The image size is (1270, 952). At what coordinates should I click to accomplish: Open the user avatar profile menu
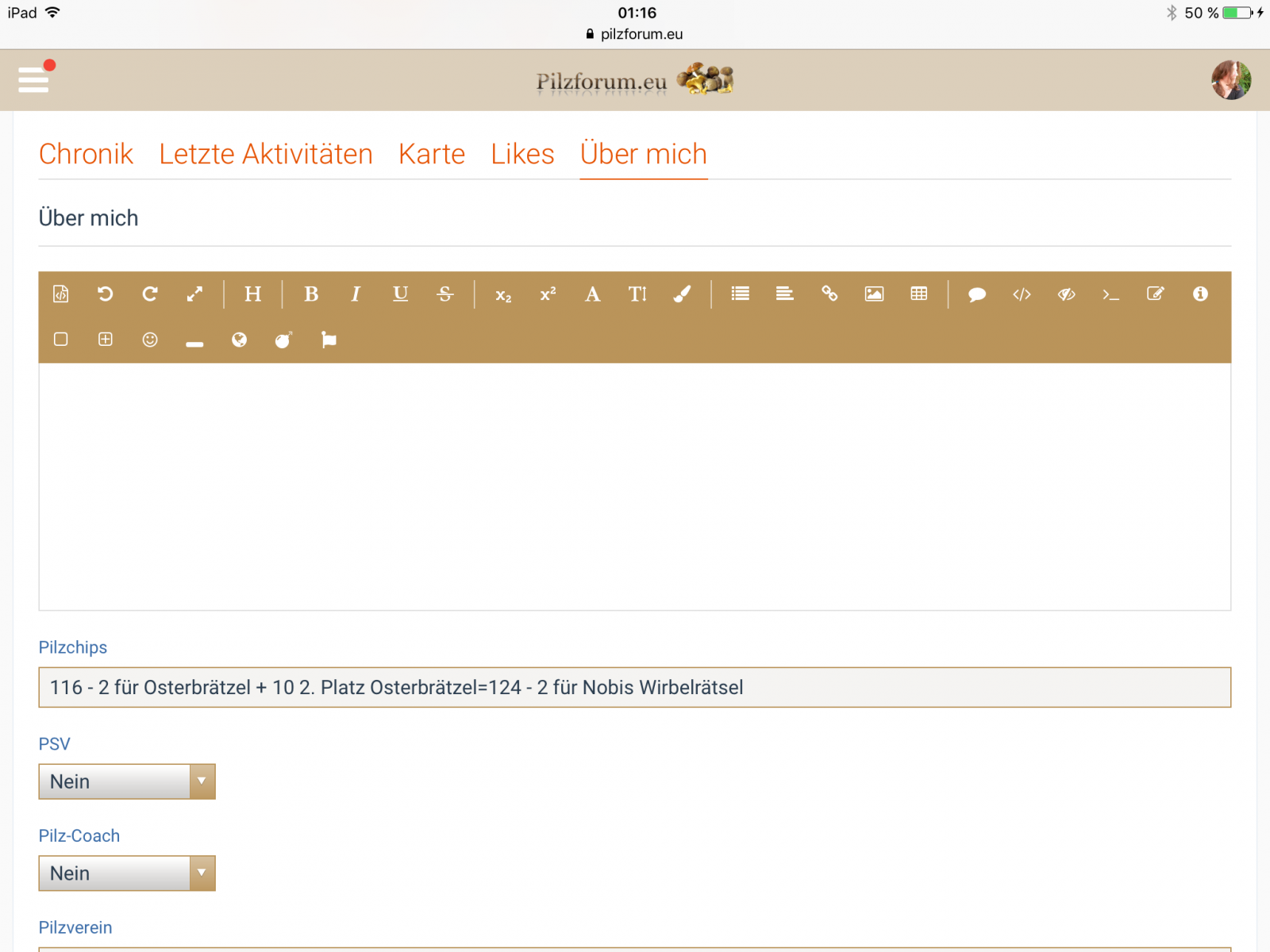point(1230,80)
